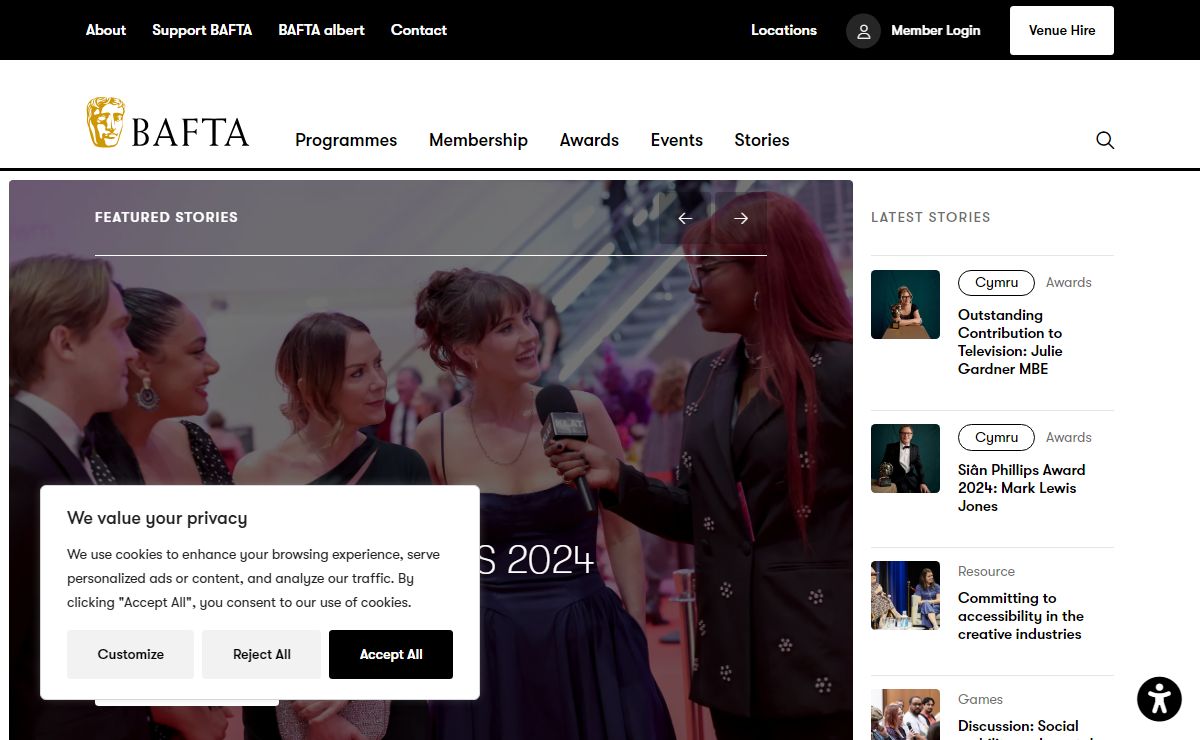Open Support BAFTA page
Viewport: 1200px width, 740px height.
[x=202, y=30]
